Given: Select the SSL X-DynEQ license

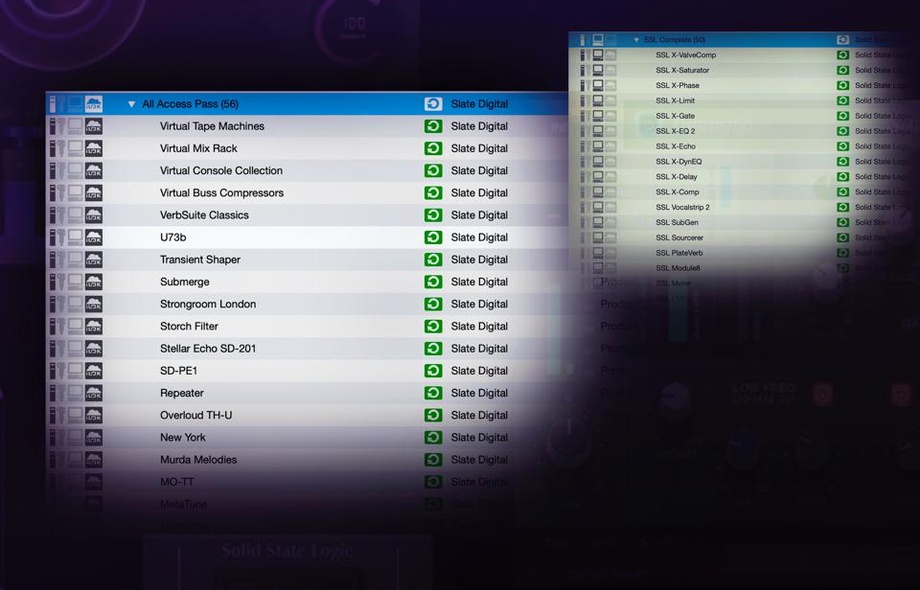Looking at the screenshot, I should coord(679,162).
